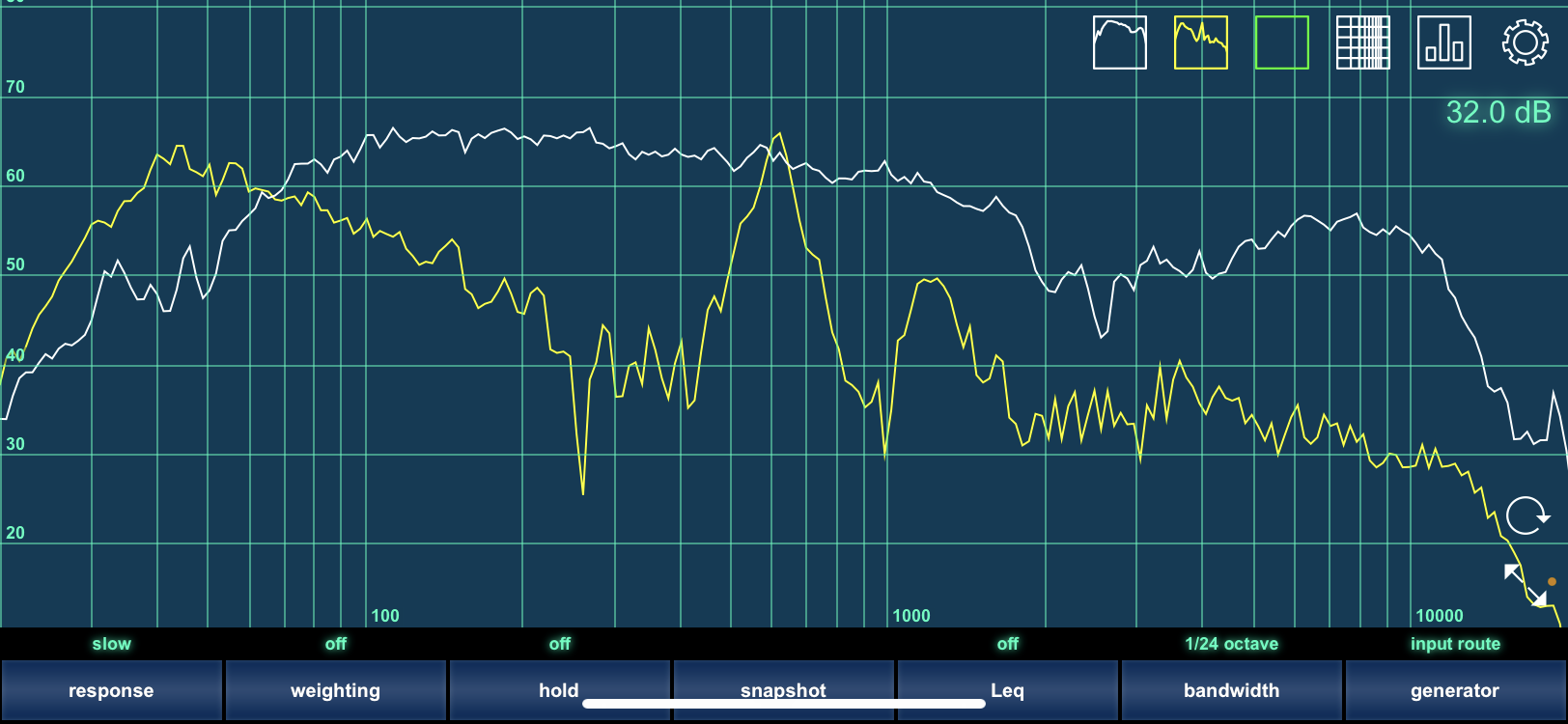Screen dimensions: 1568x724
Task: Tap the white home indicator bar
Action: coord(783,704)
